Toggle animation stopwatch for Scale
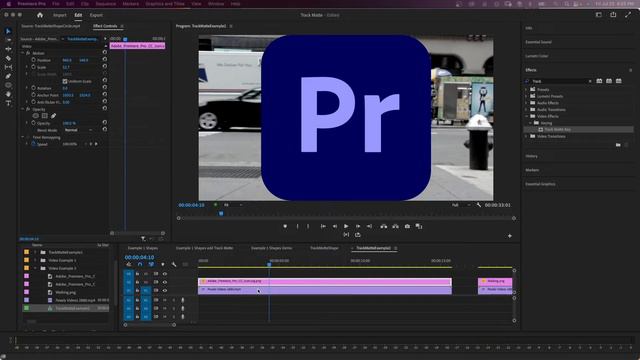This screenshot has width=640, height=360. [x=33, y=67]
